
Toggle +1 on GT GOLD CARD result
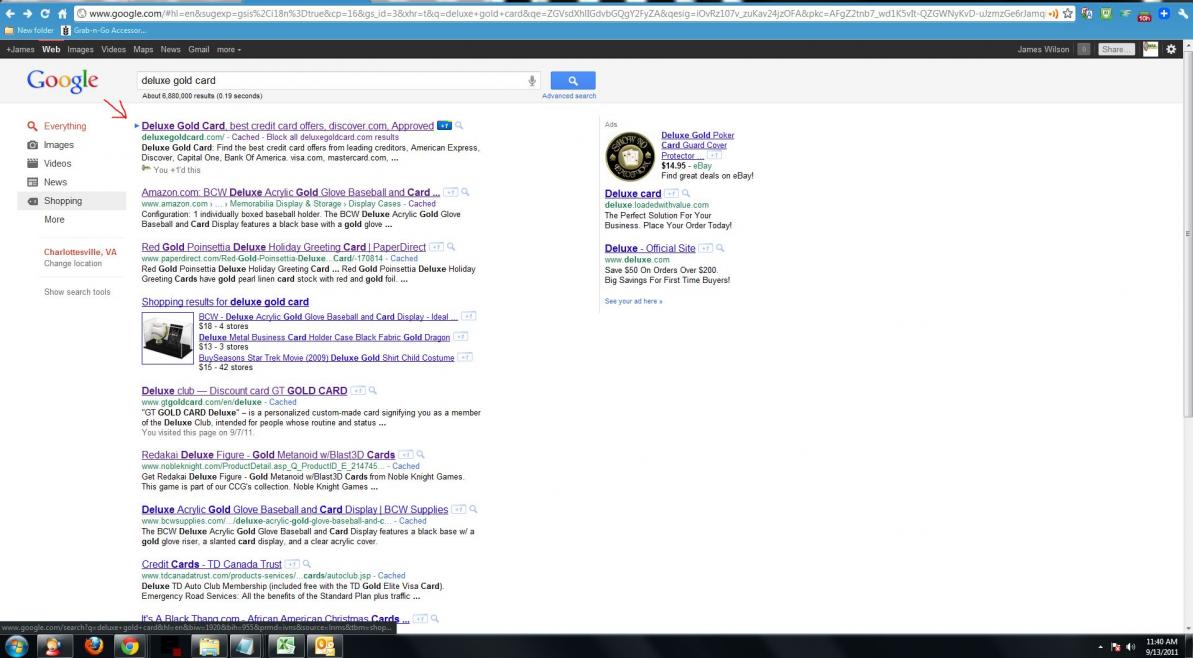coord(358,390)
